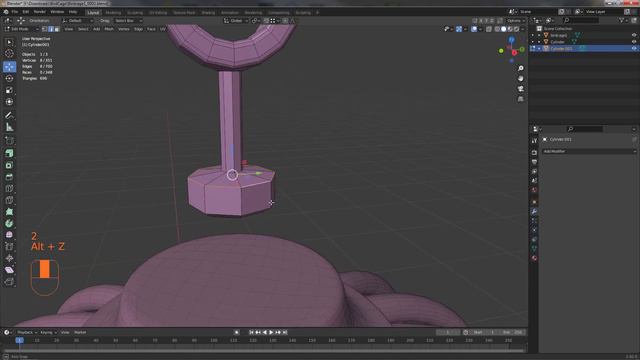
Task: Select the Bevel tool
Action: (x=9, y=177)
